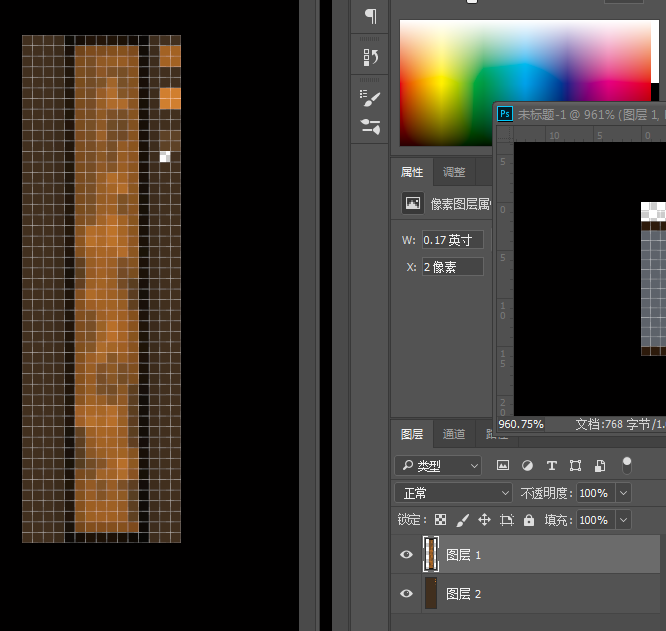Click the fill 100% value field
Image resolution: width=666 pixels, height=631 pixels.
point(596,520)
